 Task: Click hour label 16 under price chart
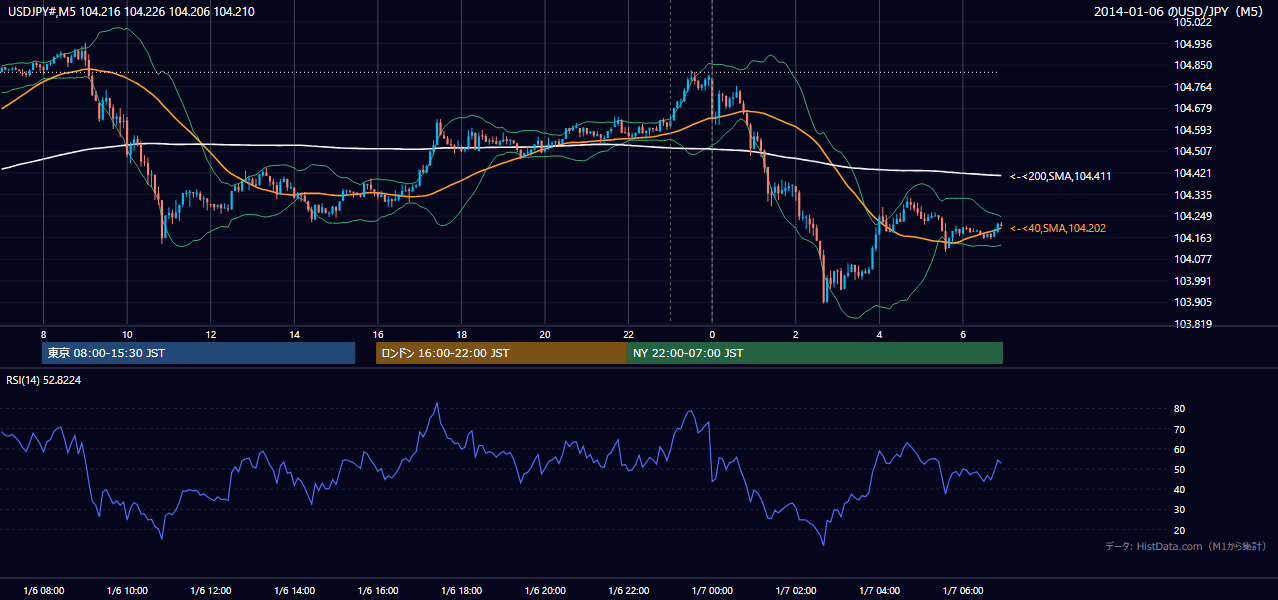point(378,334)
